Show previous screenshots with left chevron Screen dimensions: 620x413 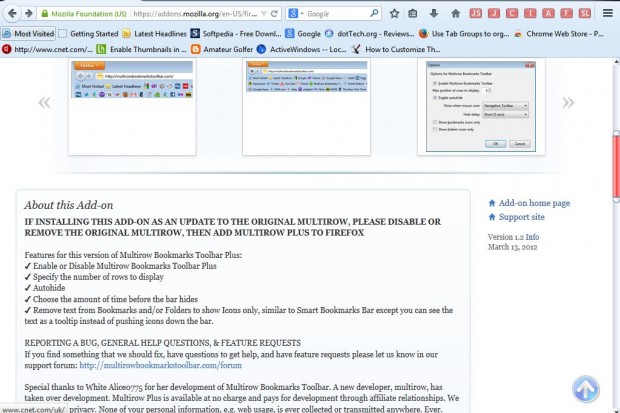[44, 103]
